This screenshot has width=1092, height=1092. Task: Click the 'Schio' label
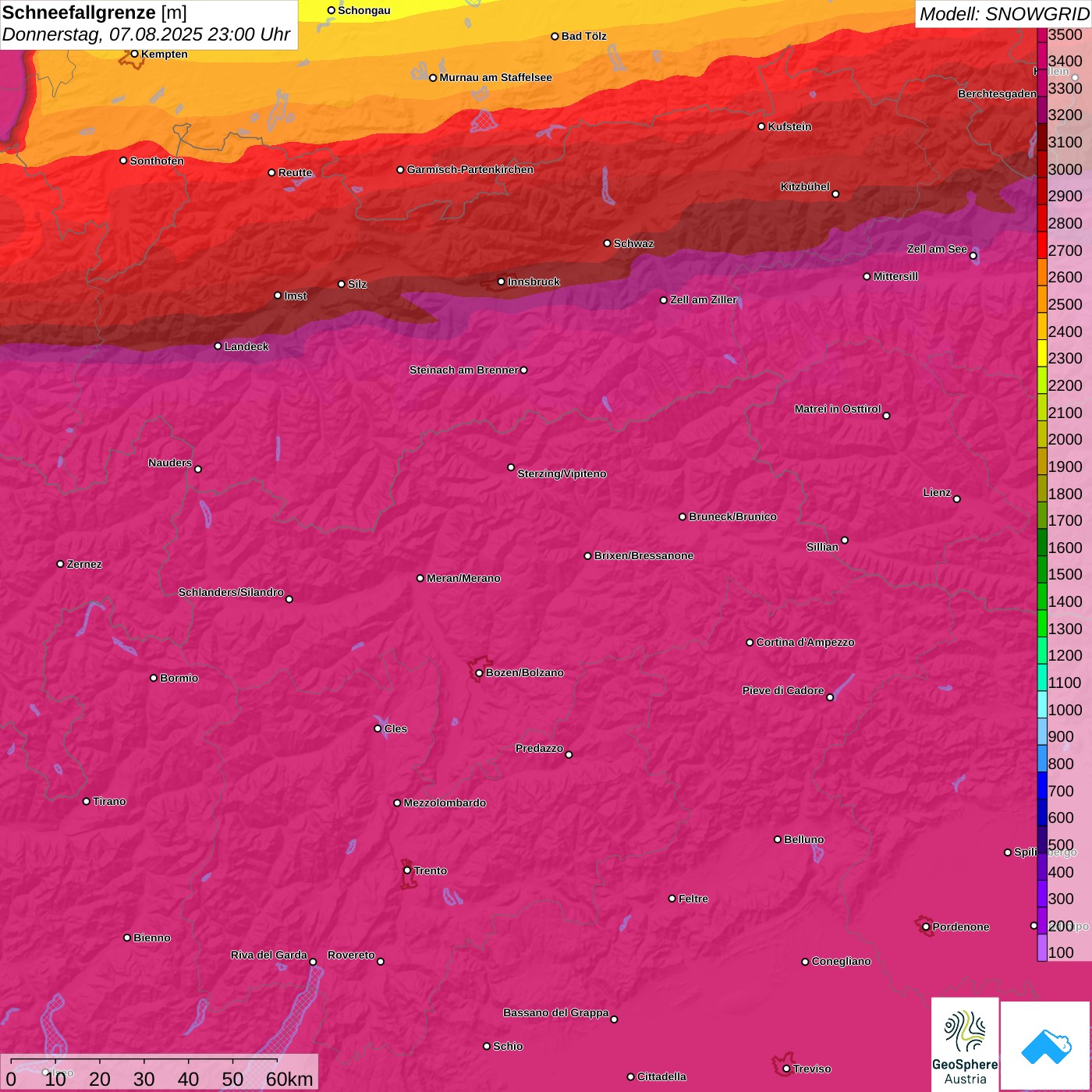point(508,1046)
